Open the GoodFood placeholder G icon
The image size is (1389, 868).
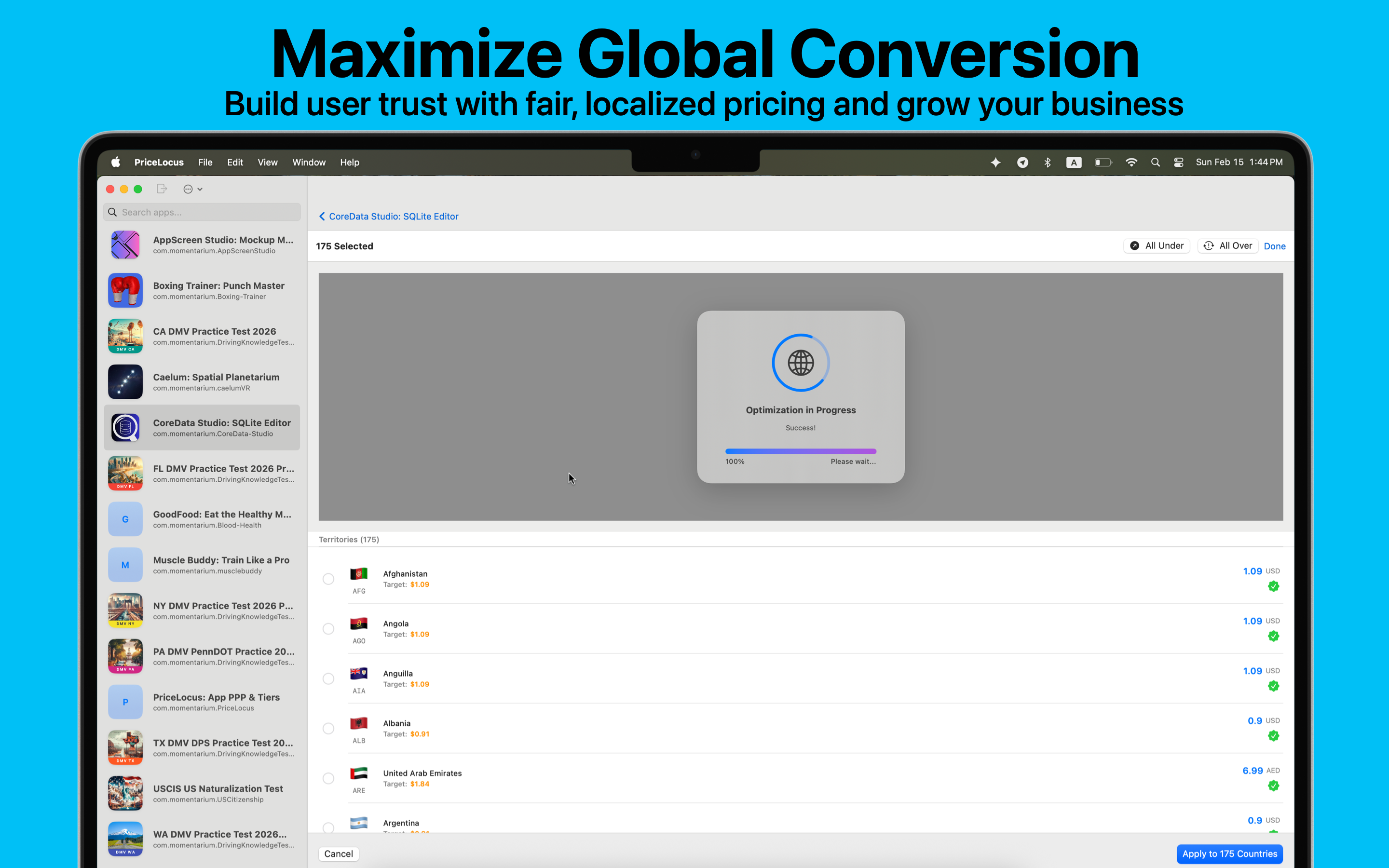click(x=125, y=519)
